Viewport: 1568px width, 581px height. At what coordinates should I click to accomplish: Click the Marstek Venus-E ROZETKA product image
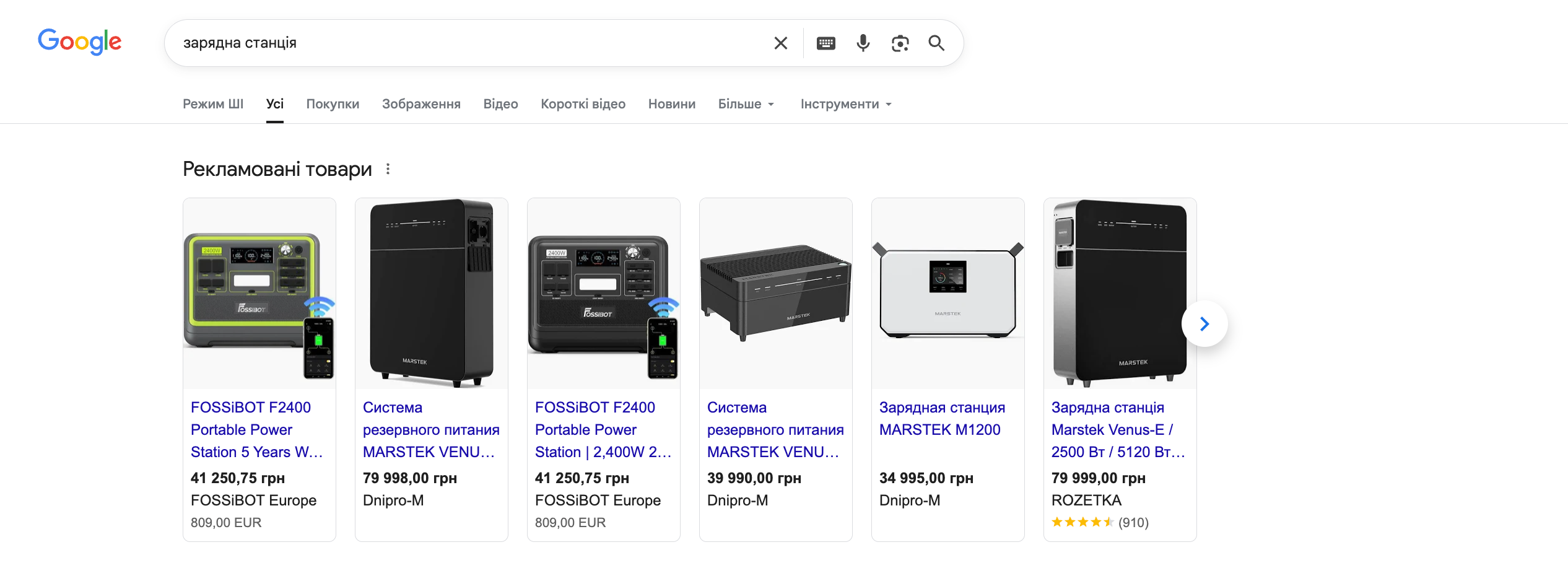[x=1120, y=294]
